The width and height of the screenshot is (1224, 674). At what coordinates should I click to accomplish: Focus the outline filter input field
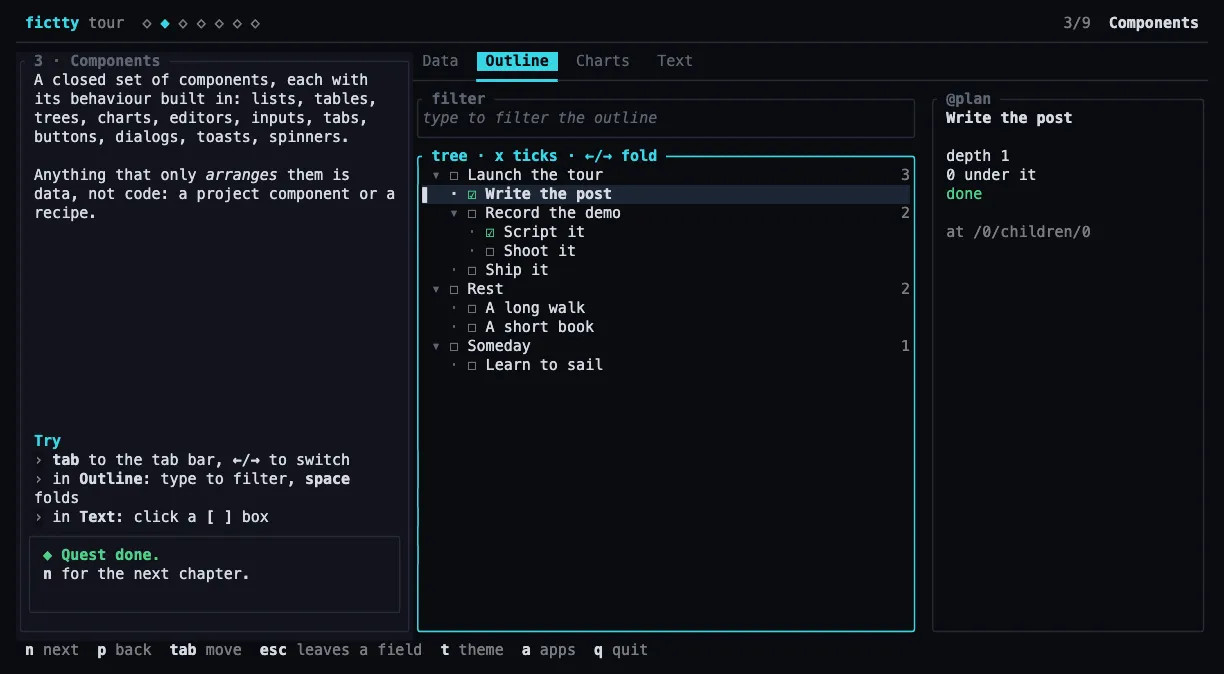click(x=666, y=118)
